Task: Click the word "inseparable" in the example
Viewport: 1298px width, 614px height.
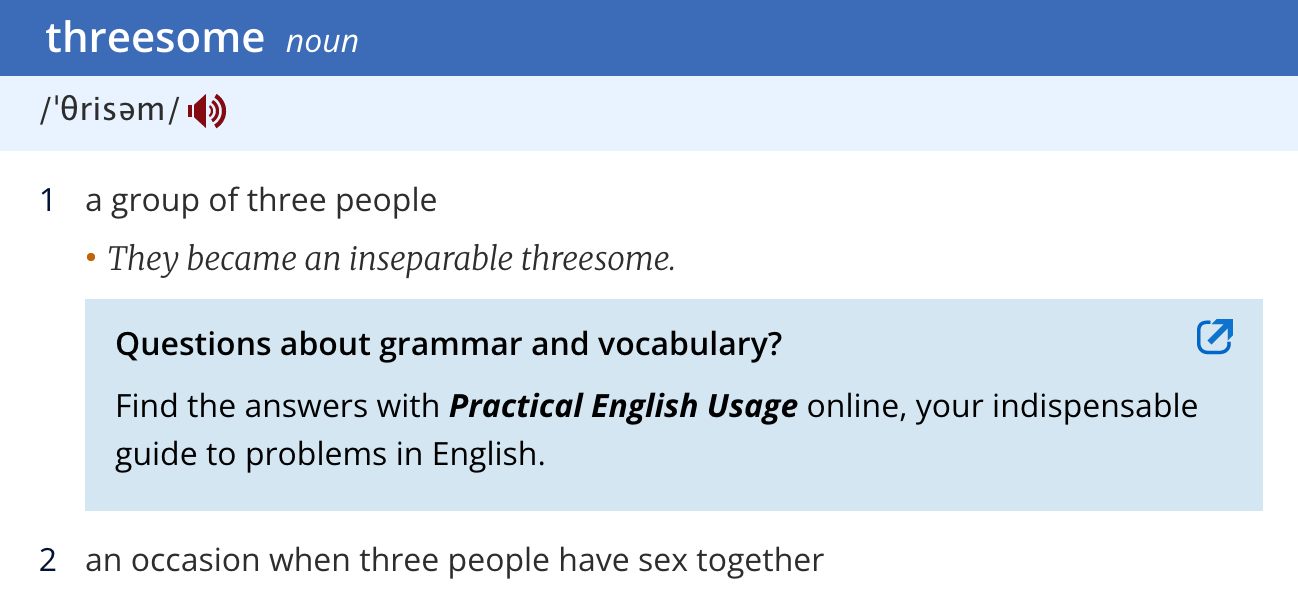Action: (431, 259)
